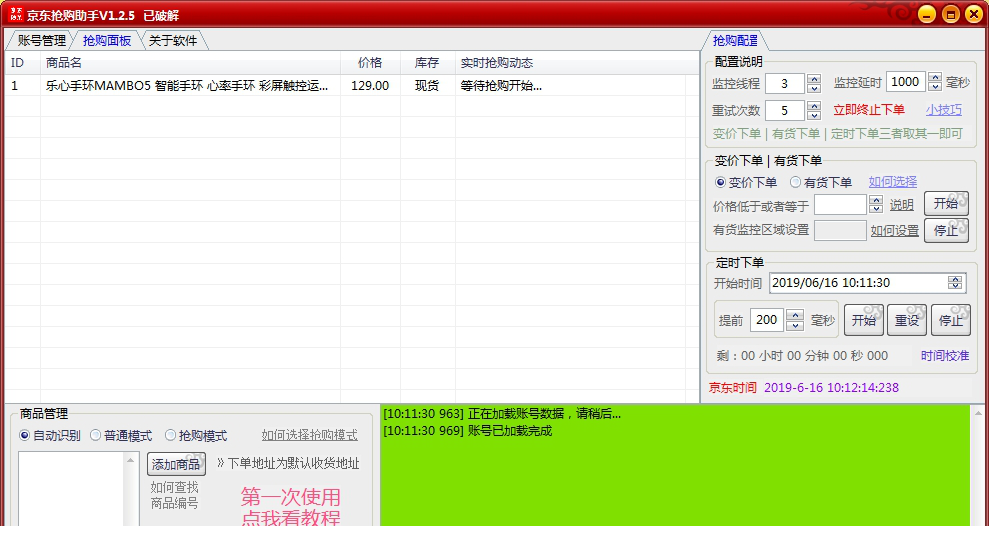Click the 价格 column header
989x547 pixels.
coord(370,63)
